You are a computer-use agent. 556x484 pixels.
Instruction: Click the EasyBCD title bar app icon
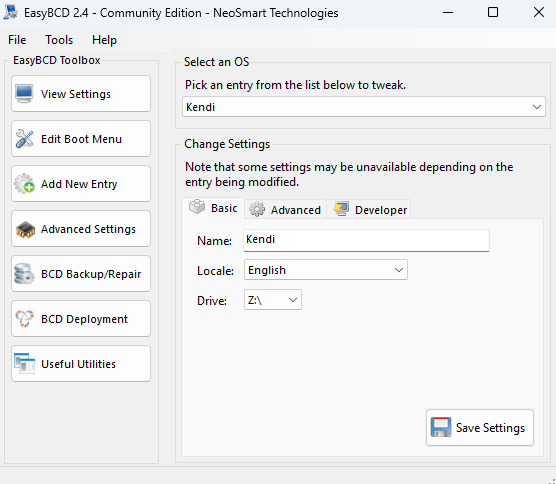pyautogui.click(x=11, y=12)
